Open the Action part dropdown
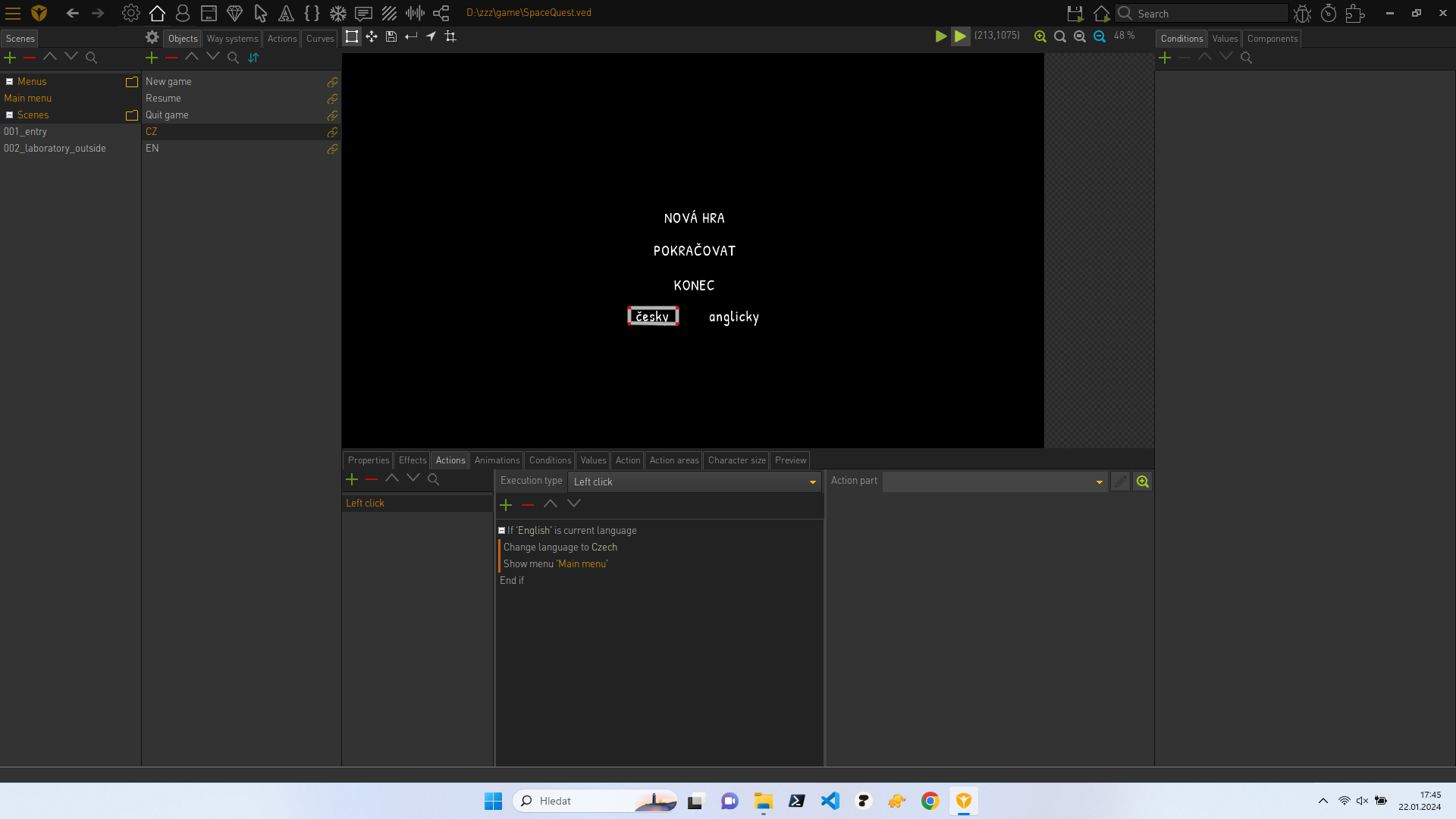The width and height of the screenshot is (1456, 819). pyautogui.click(x=993, y=482)
